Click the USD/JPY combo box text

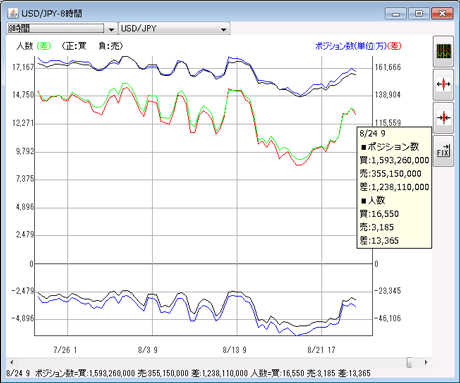[139, 29]
